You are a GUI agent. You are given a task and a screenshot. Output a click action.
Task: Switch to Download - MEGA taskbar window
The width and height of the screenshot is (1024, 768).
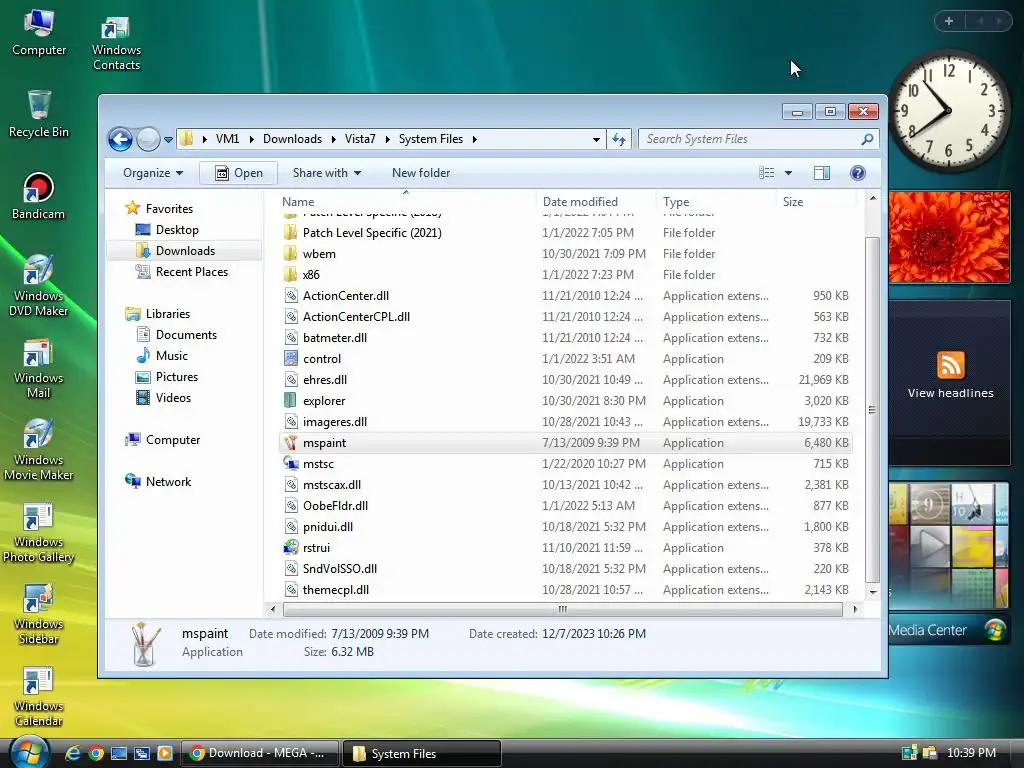tap(259, 753)
